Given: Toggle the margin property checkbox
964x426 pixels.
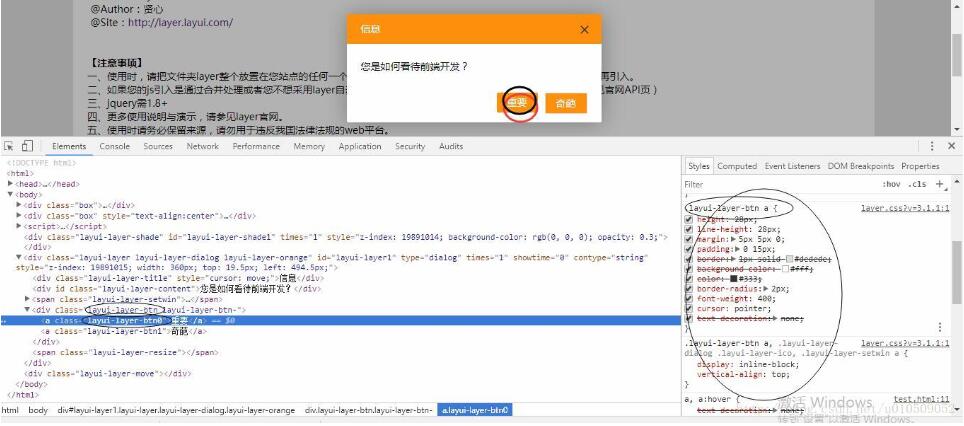Looking at the screenshot, I should (x=689, y=239).
